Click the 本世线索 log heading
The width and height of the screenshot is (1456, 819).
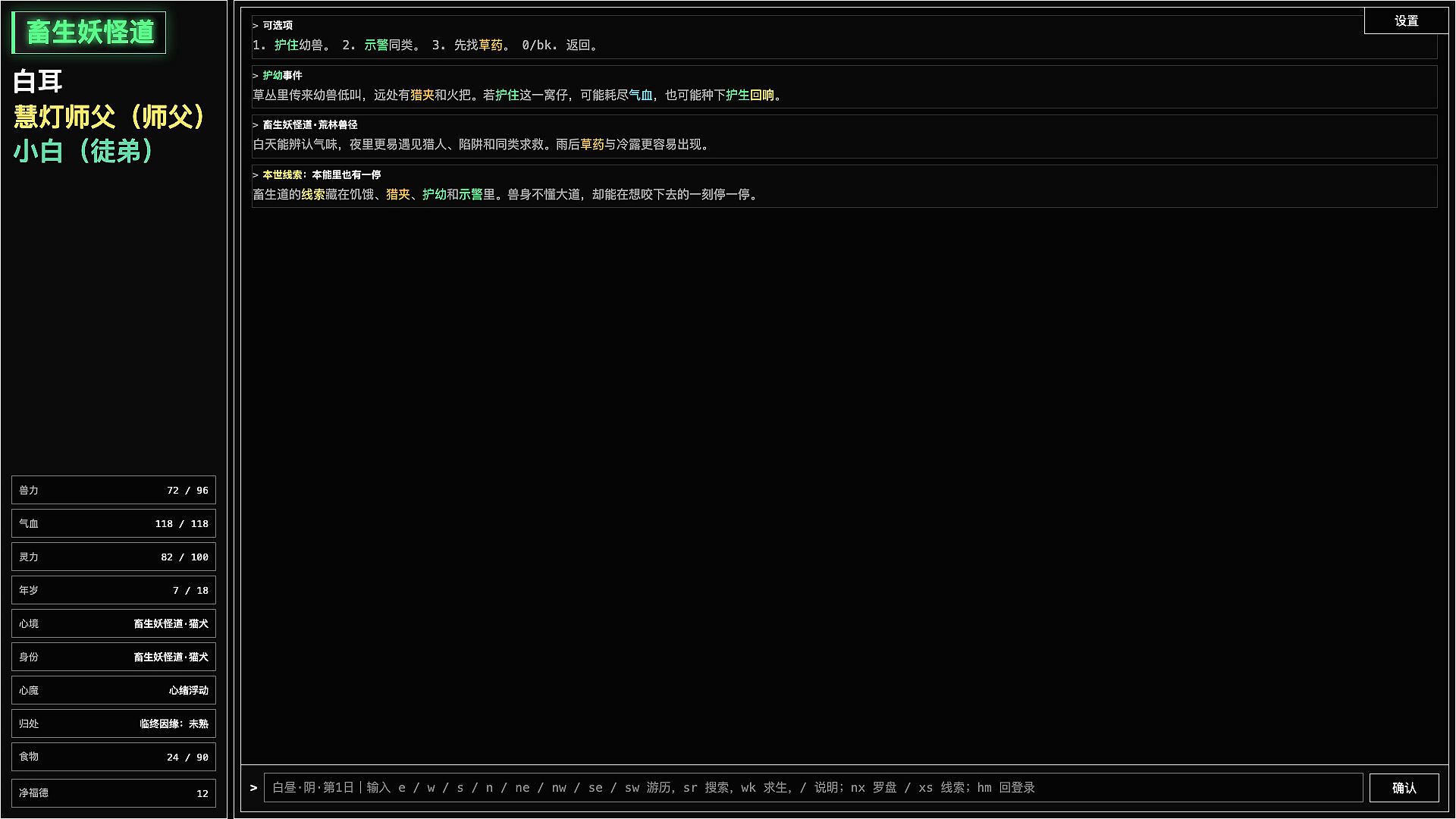tap(322, 174)
